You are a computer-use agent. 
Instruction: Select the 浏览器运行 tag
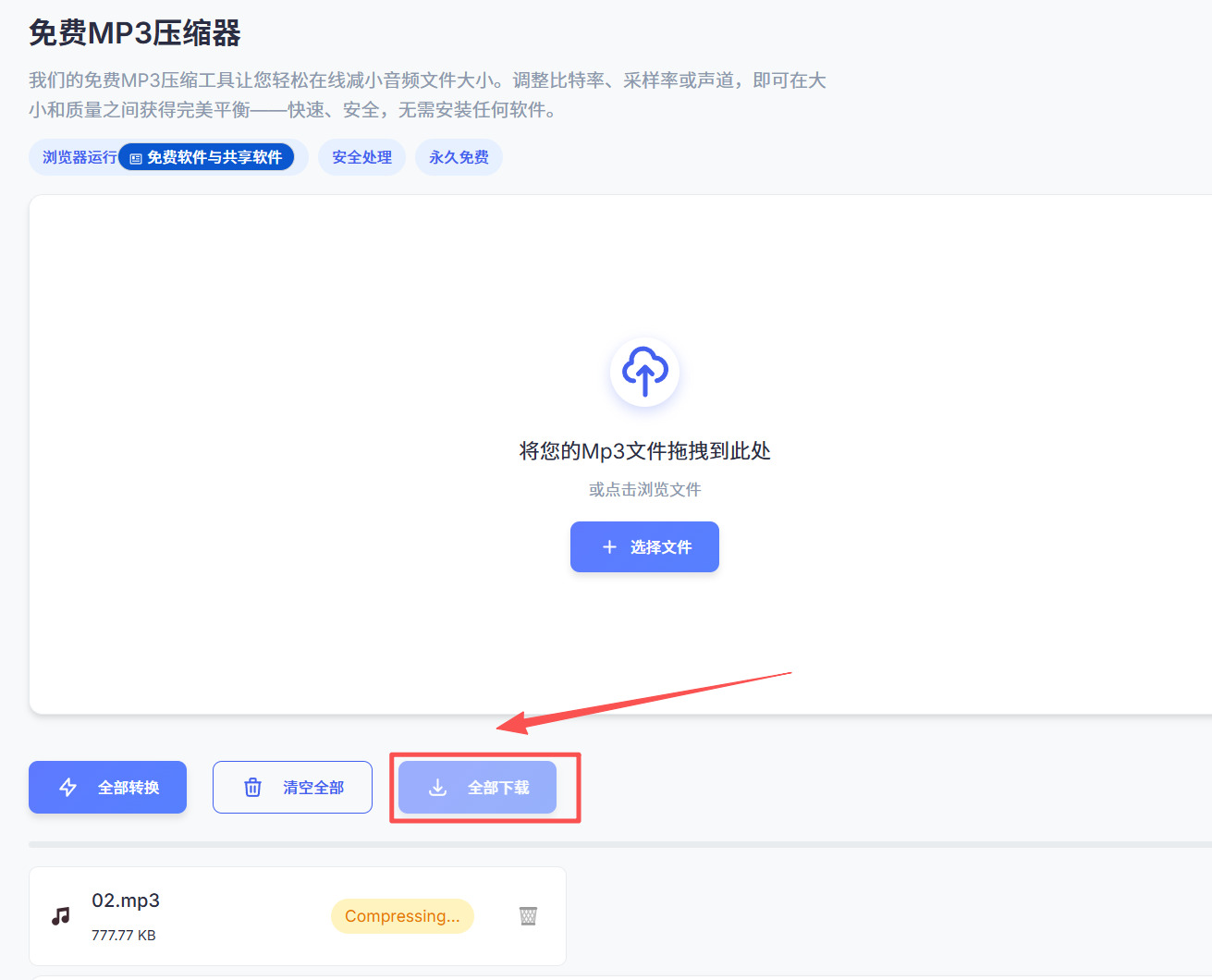pos(80,157)
